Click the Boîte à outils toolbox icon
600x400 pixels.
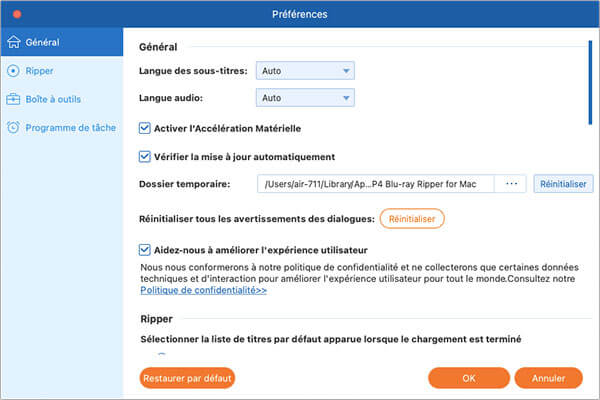point(13,99)
